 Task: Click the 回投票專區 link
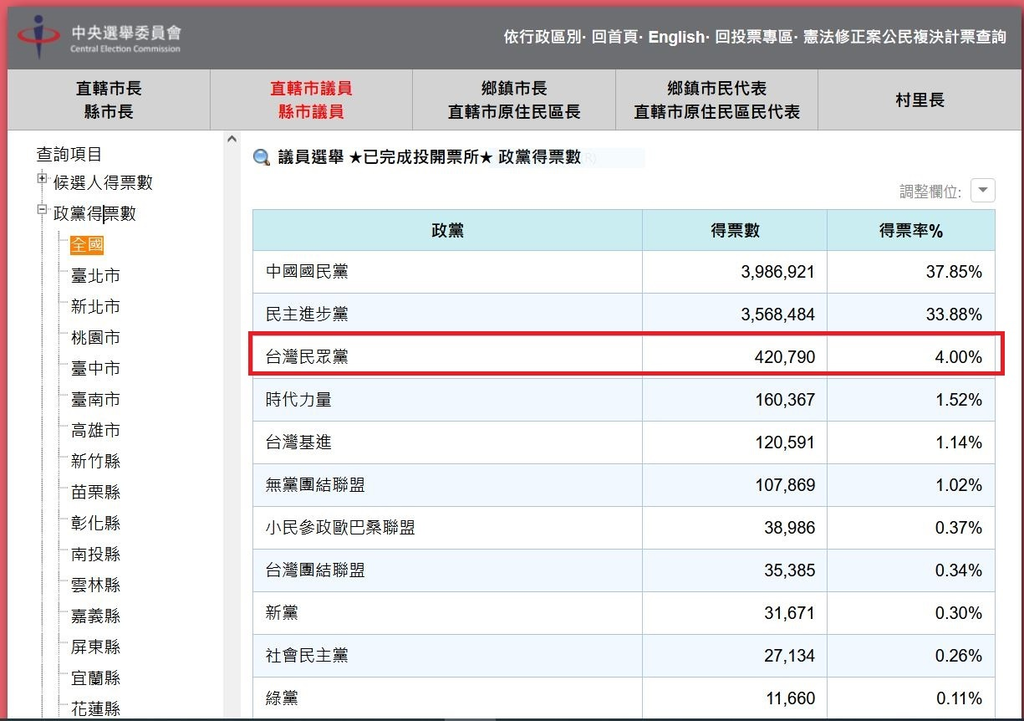(754, 37)
